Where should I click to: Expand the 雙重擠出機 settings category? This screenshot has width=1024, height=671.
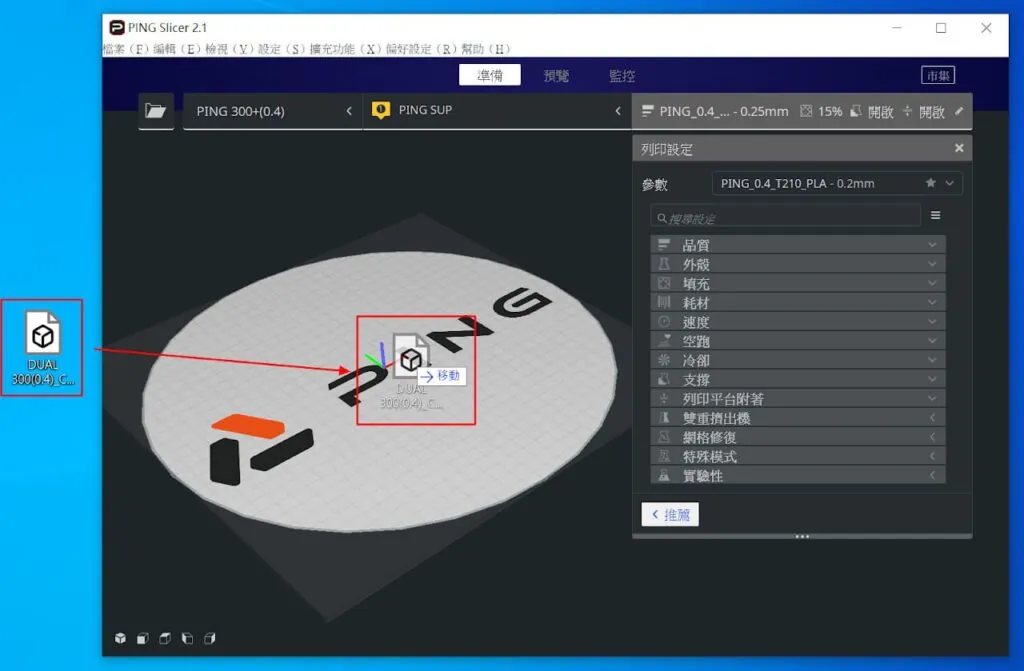point(798,418)
